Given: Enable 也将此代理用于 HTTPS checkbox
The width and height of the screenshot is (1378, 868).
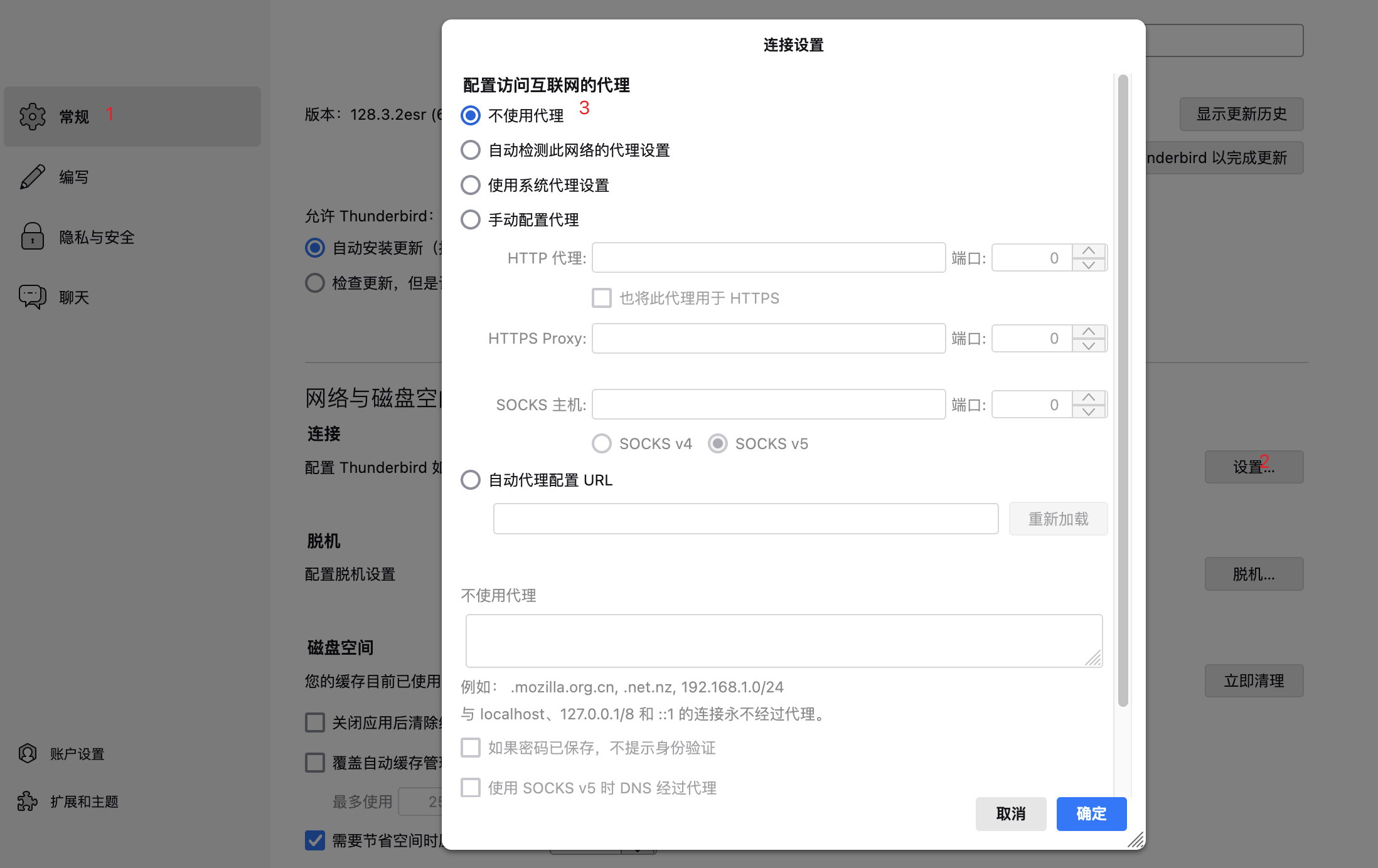Looking at the screenshot, I should 601,298.
